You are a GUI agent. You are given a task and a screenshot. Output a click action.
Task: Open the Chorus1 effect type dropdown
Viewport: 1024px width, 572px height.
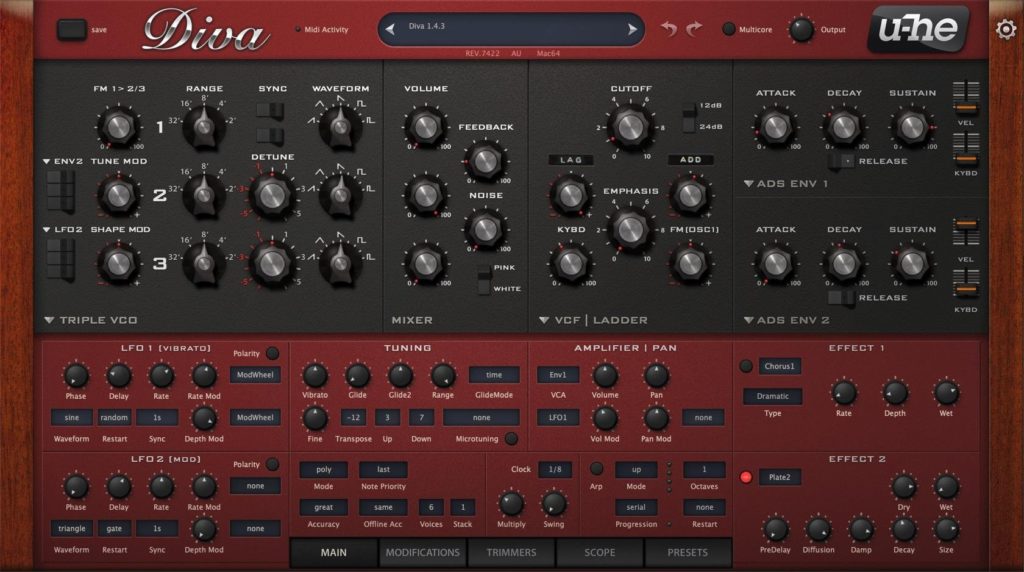click(779, 366)
